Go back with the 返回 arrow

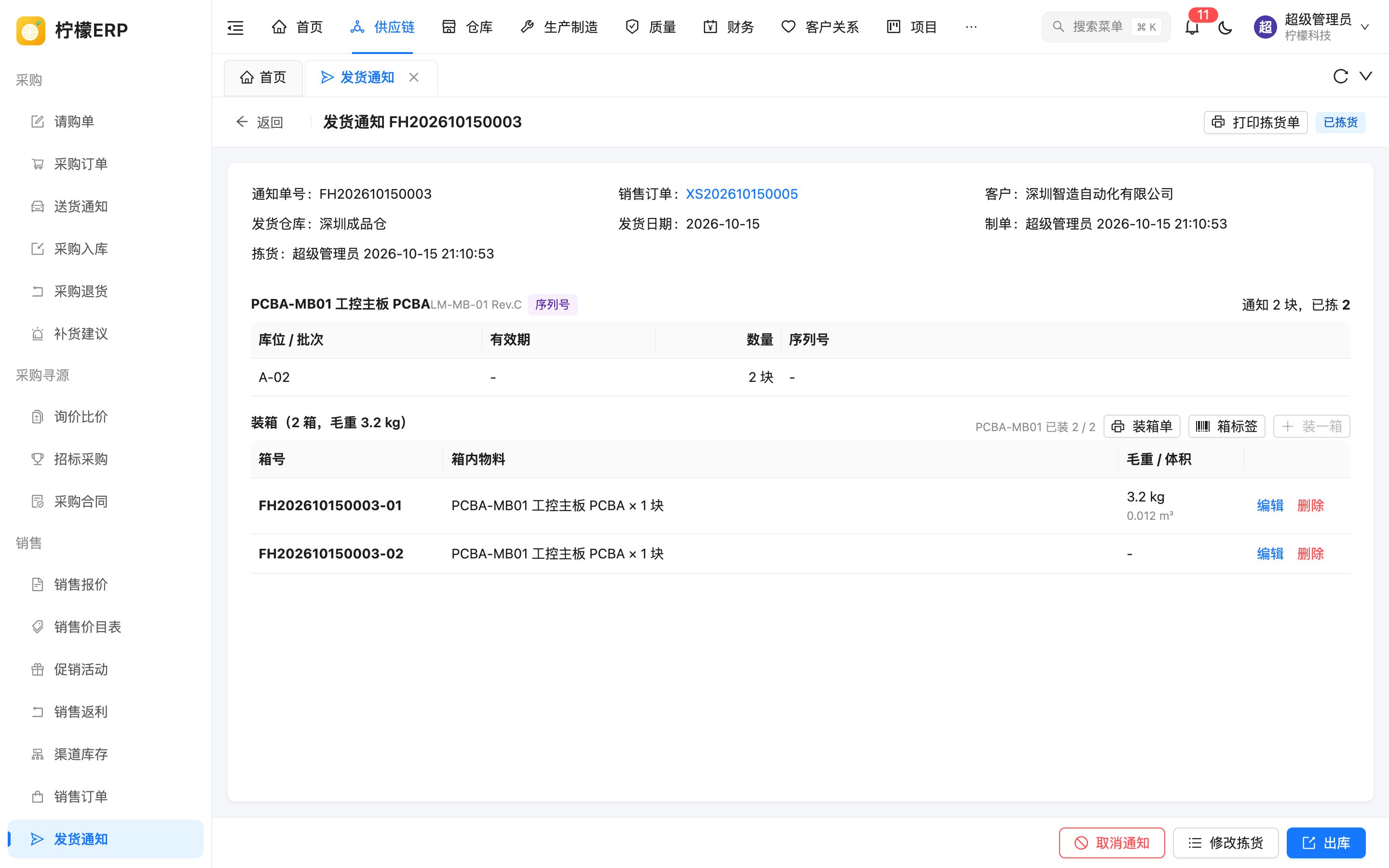point(259,122)
